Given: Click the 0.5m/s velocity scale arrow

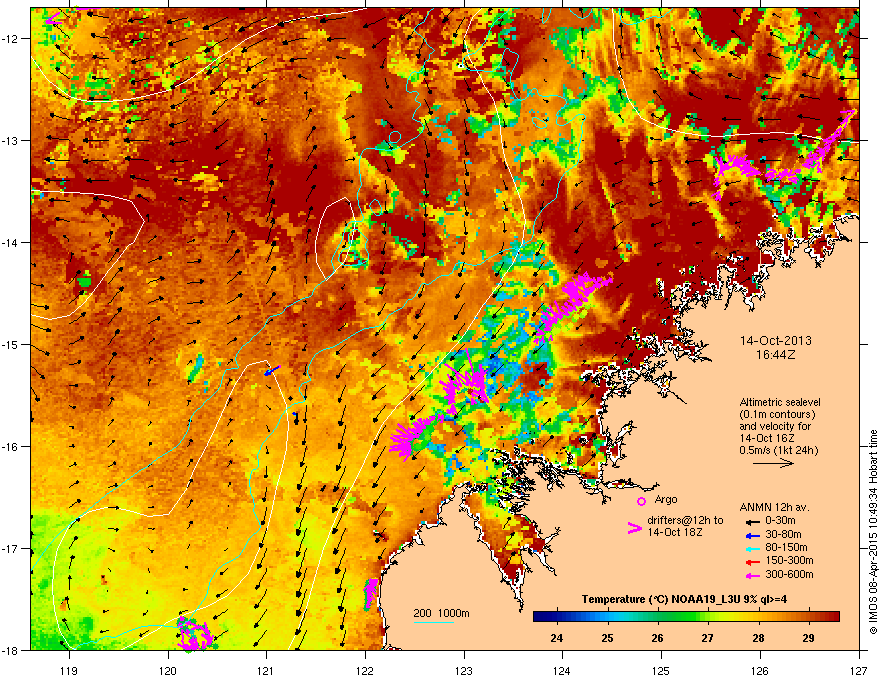Looking at the screenshot, I should 773,463.
